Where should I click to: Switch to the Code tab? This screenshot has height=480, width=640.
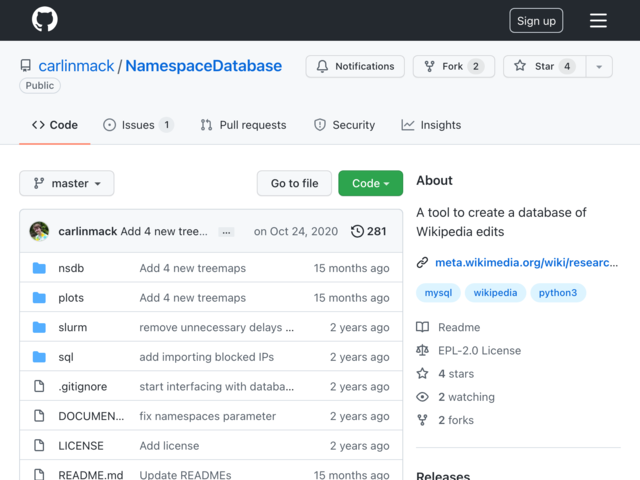[55, 125]
